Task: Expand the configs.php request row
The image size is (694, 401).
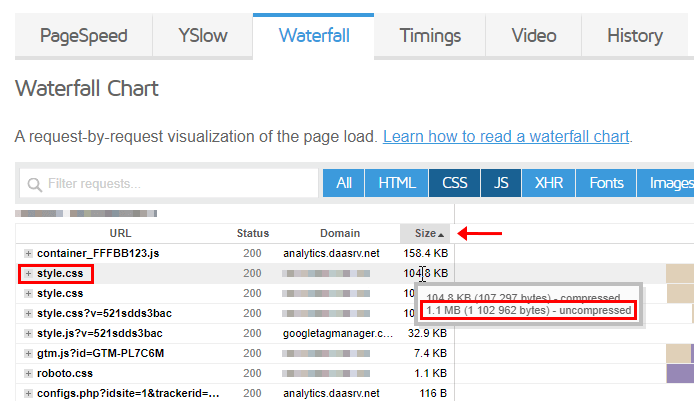Action: click(28, 393)
